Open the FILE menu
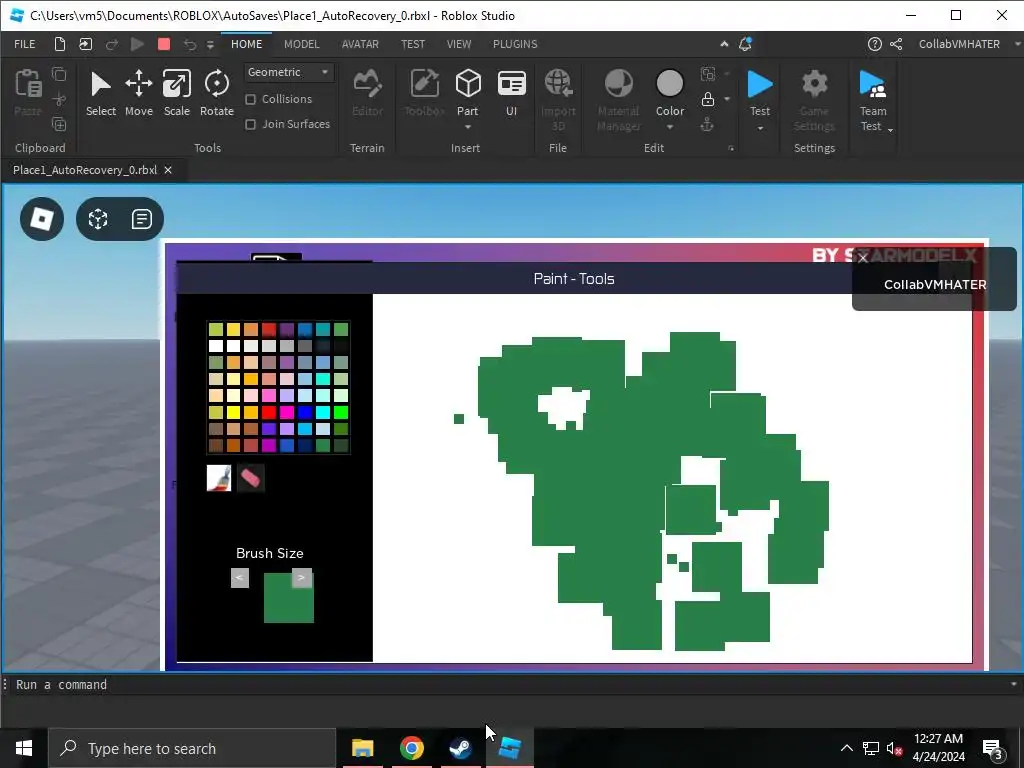Viewport: 1024px width, 768px height. coord(25,44)
